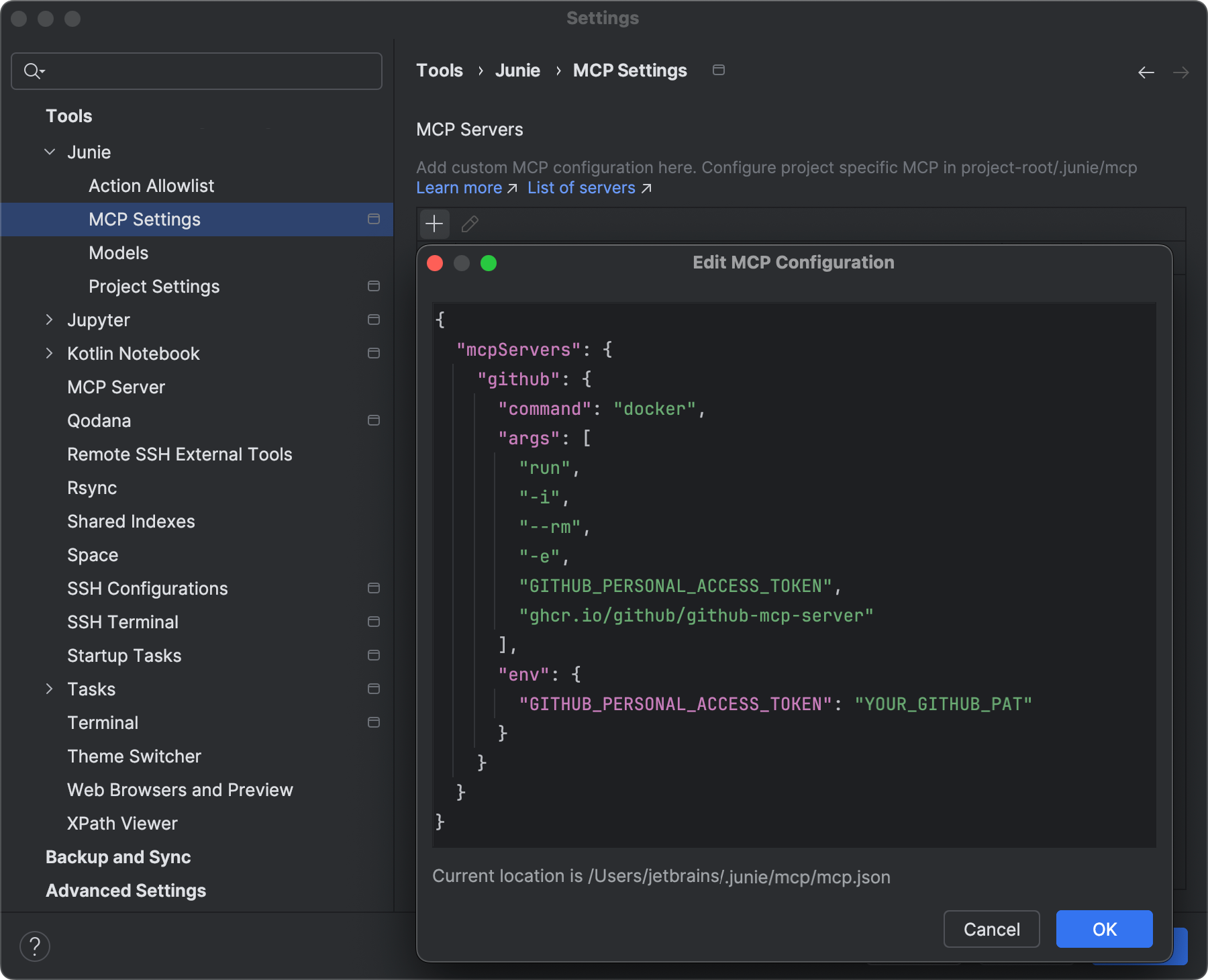Screen dimensions: 1208x980
Task: Edit MCP configuration using the pencil icon
Action: (x=468, y=223)
